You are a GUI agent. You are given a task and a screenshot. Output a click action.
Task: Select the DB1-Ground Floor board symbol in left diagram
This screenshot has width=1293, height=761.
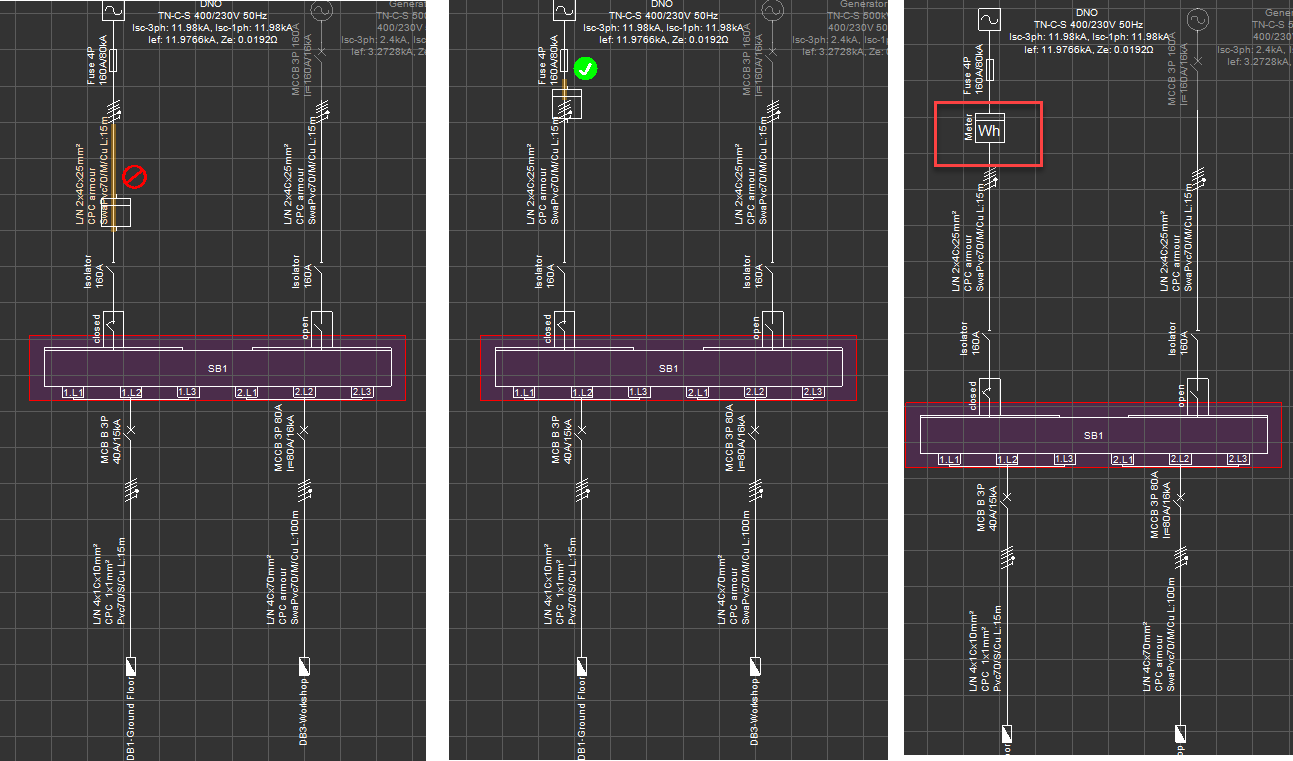coord(131,665)
